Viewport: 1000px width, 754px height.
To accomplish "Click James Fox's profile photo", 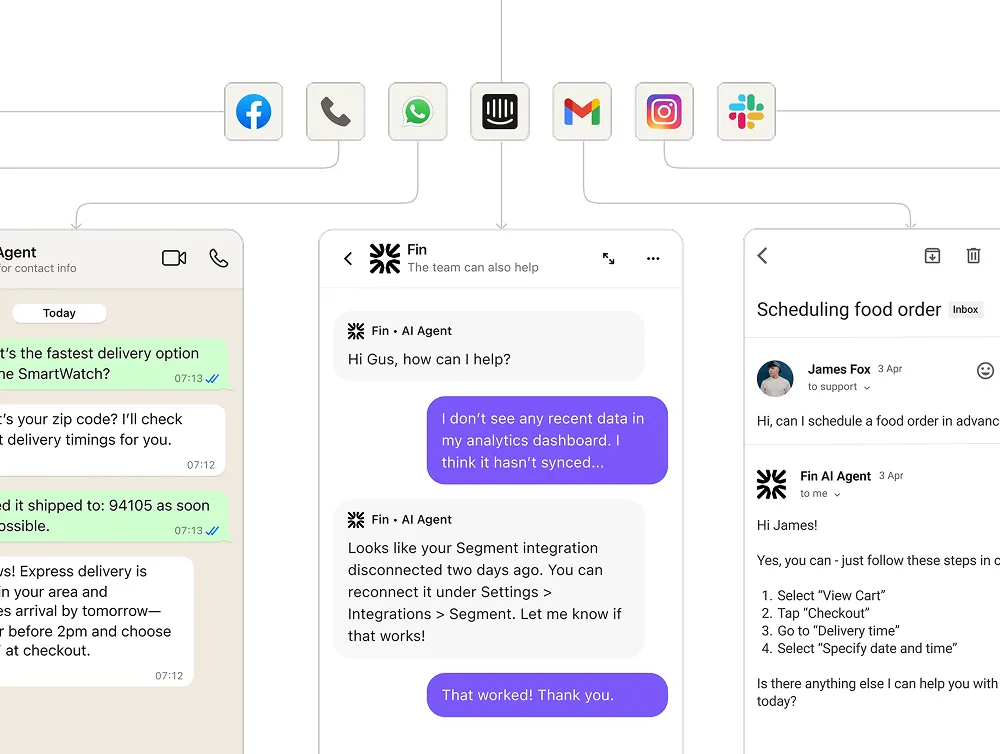I will click(x=775, y=378).
